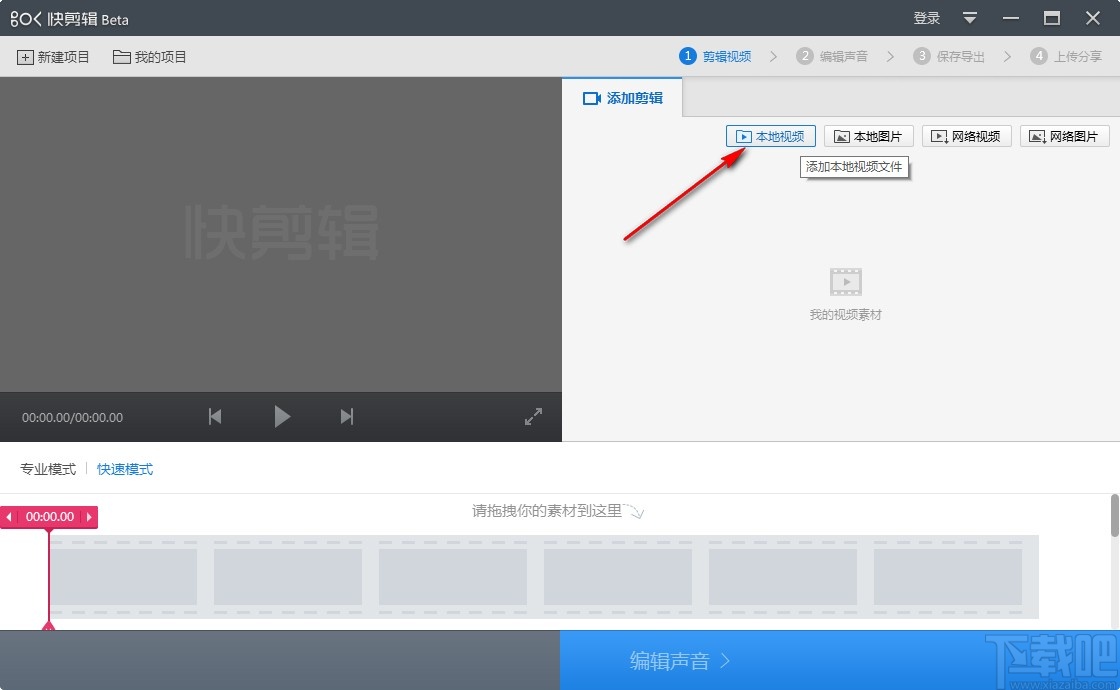Switch to 快速模式
The height and width of the screenshot is (690, 1120).
click(x=125, y=469)
